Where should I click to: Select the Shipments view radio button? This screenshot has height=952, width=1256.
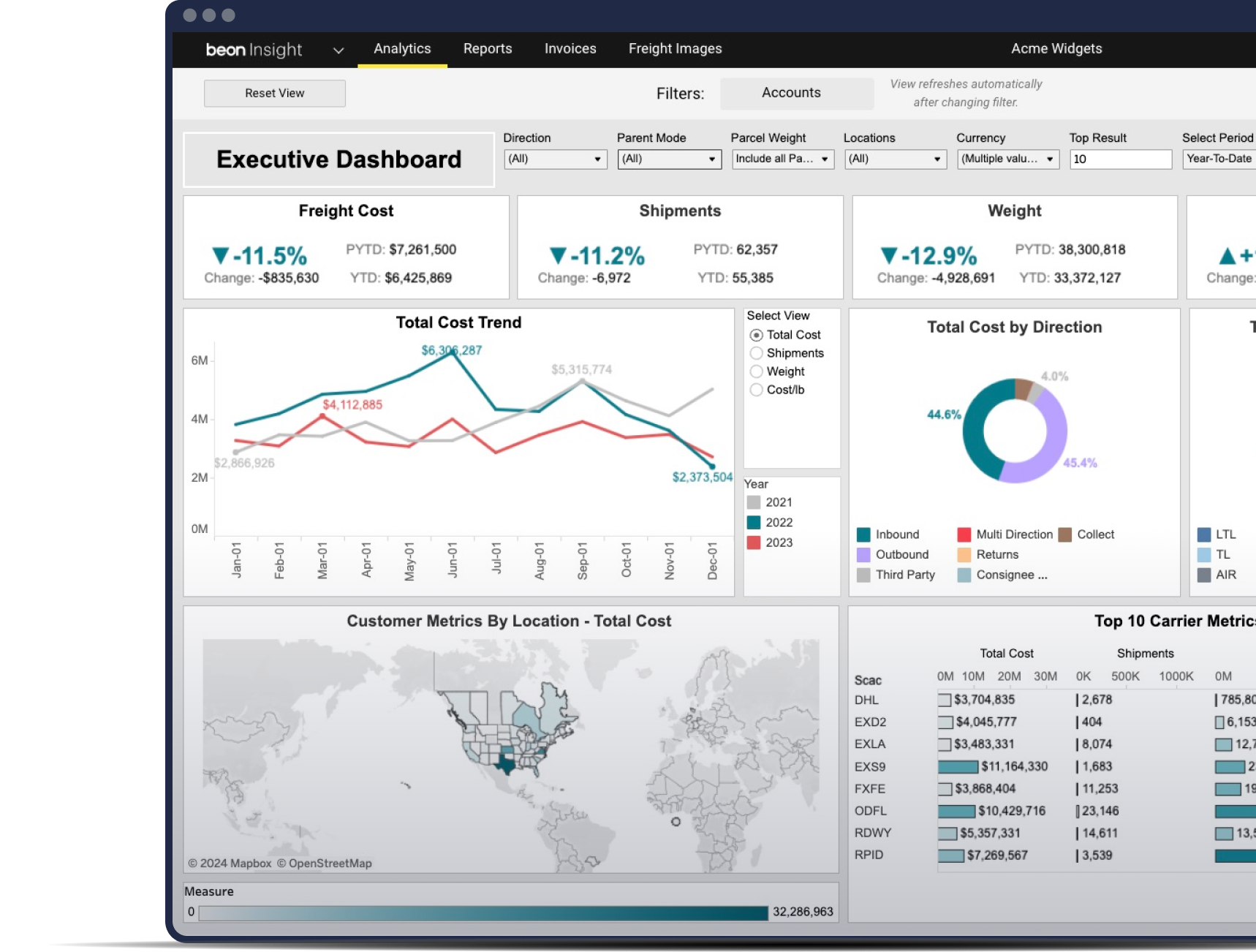click(757, 353)
